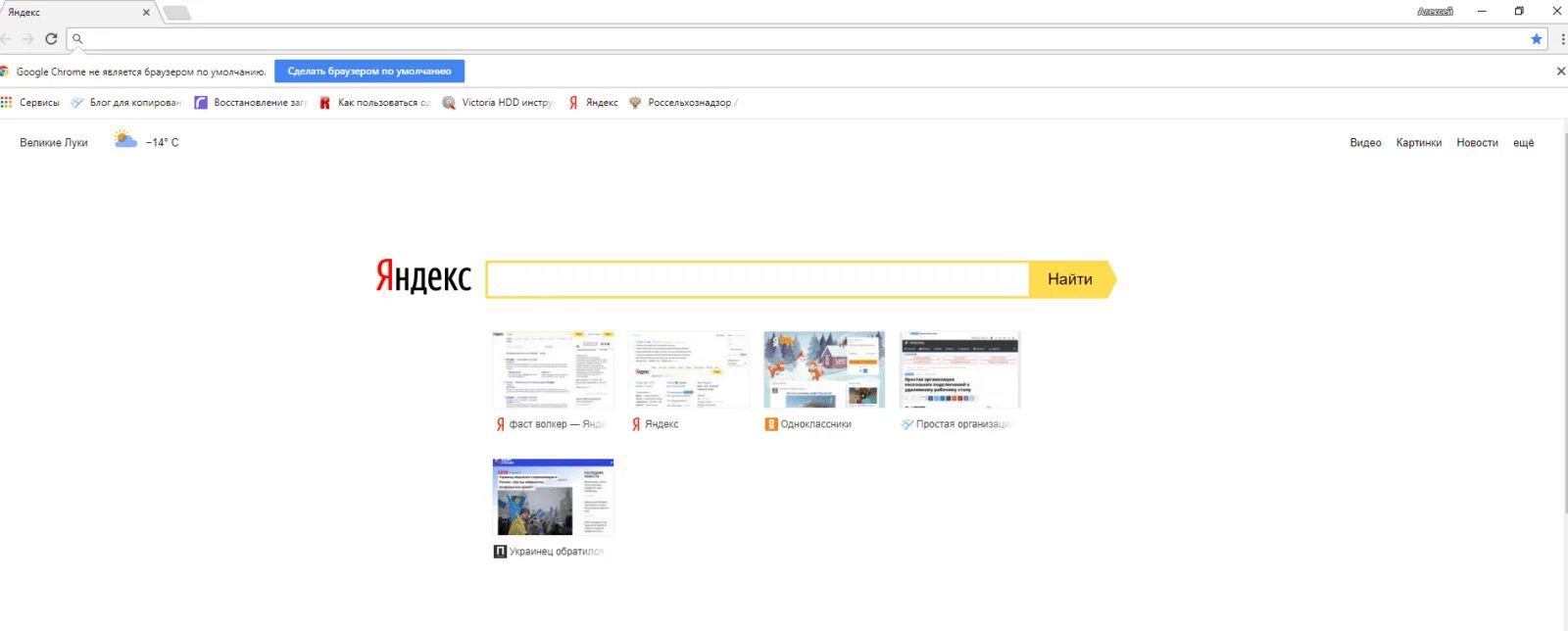Click the −14° C temperature
This screenshot has width=1568, height=631.
pyautogui.click(x=163, y=143)
